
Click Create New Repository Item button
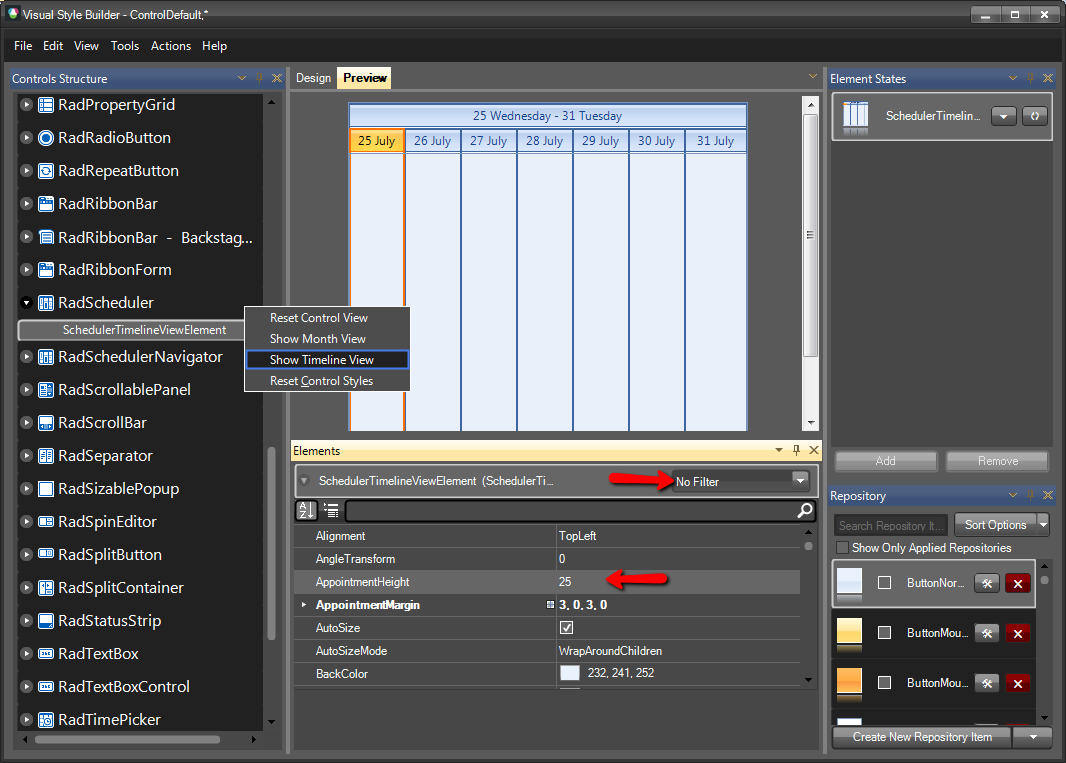tap(922, 736)
